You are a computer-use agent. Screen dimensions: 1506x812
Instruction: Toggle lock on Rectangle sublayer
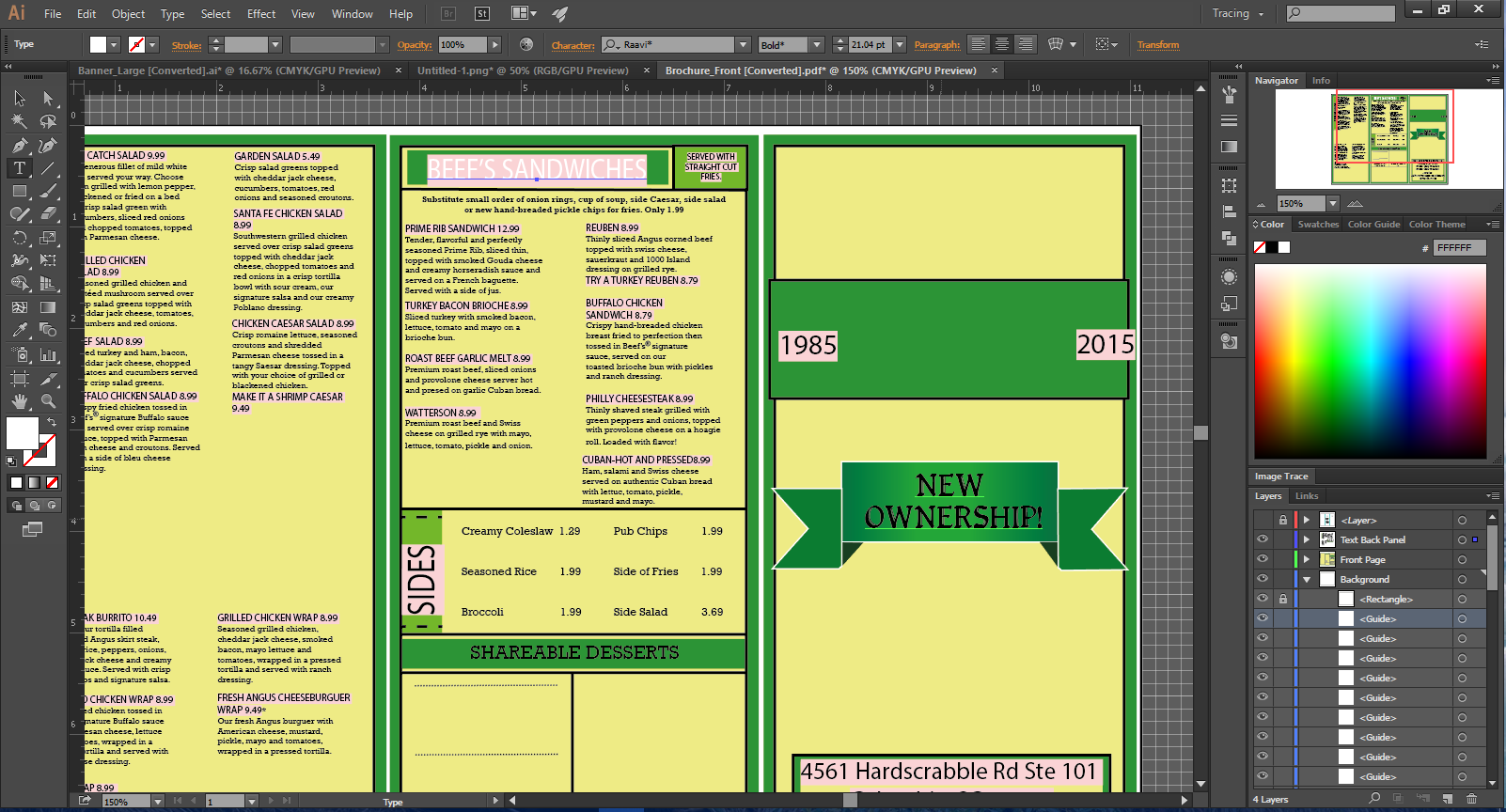point(1282,599)
